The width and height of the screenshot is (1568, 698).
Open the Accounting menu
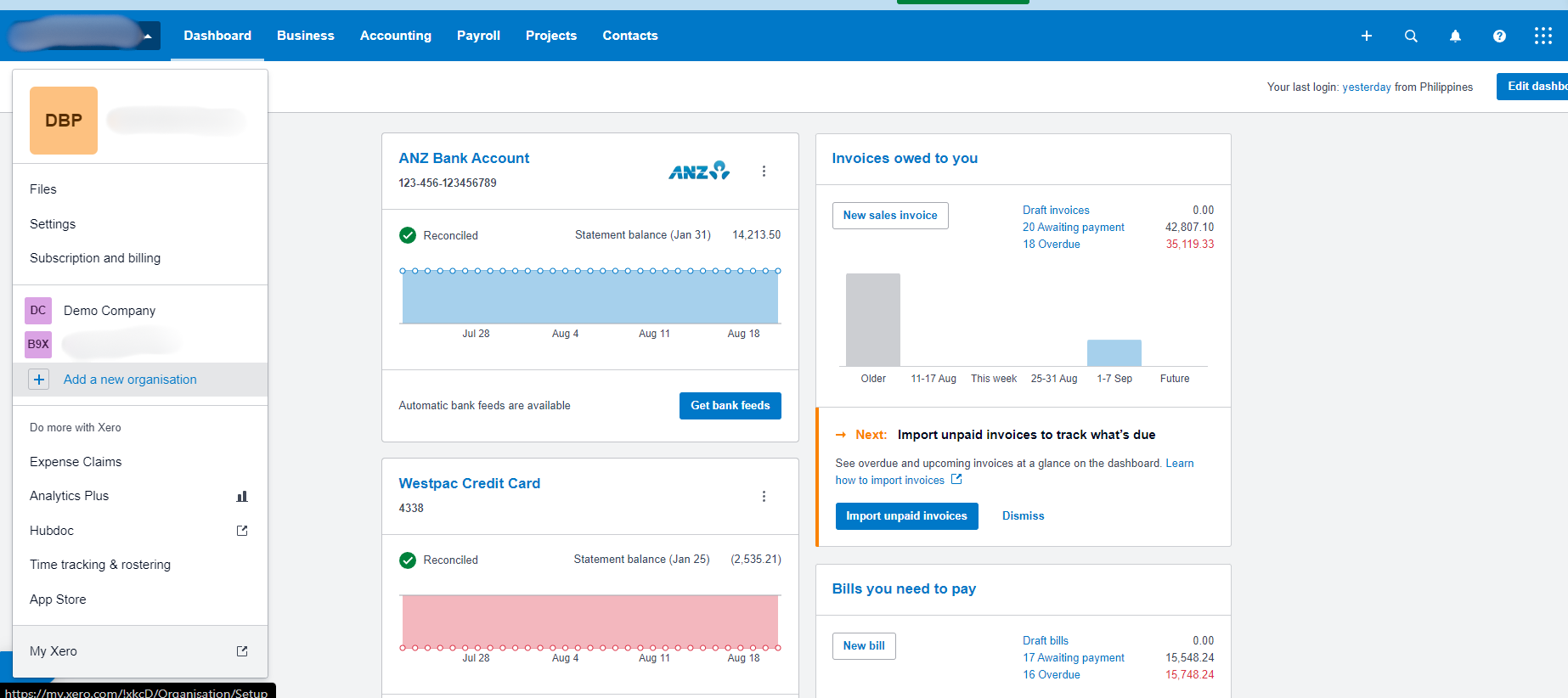coord(396,36)
